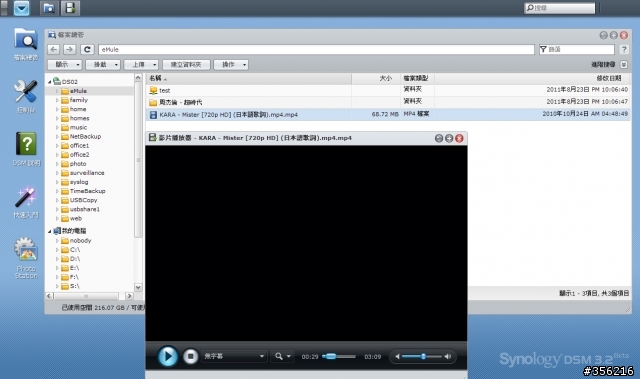Select the home folder in tree

click(78, 109)
